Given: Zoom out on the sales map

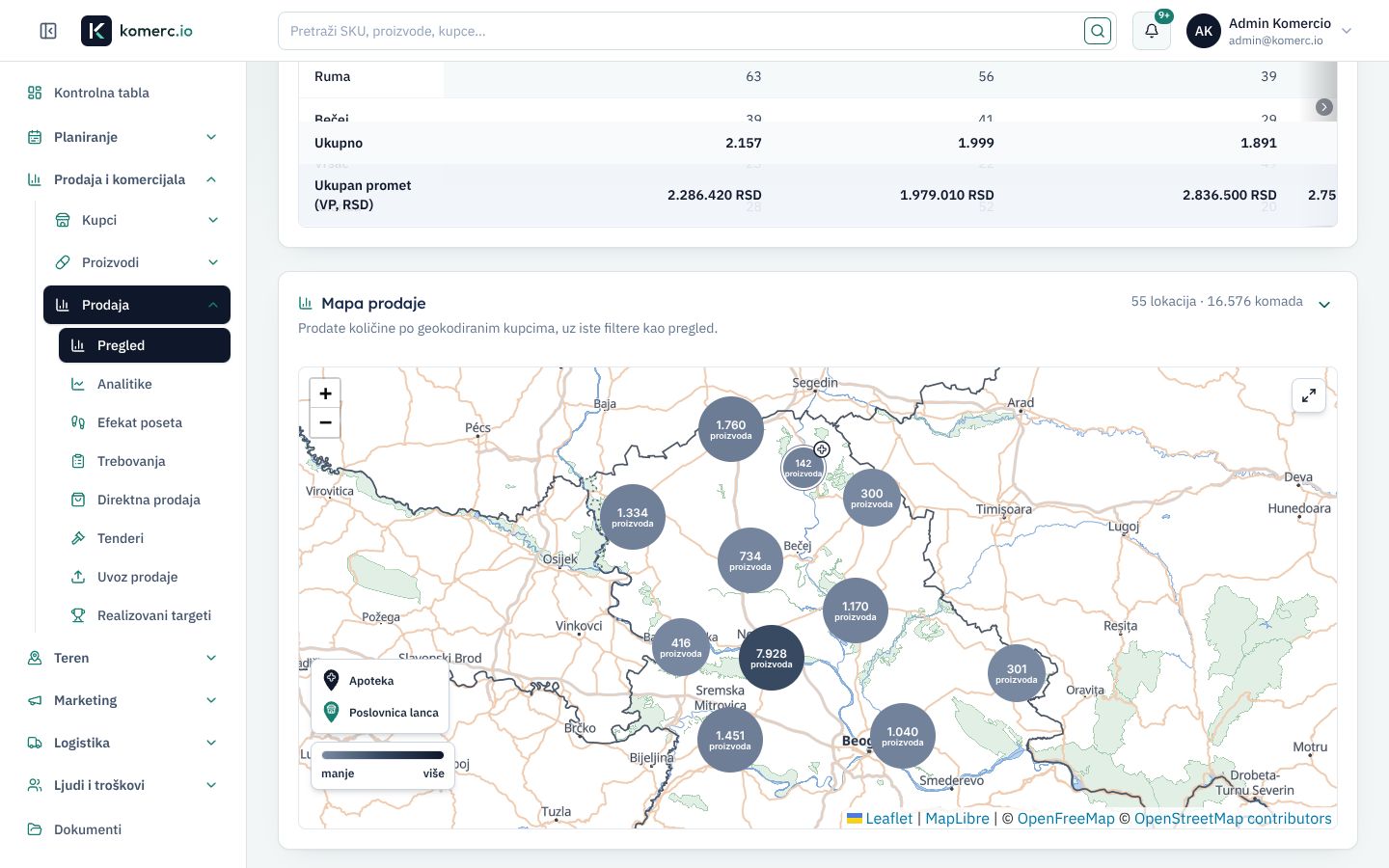Looking at the screenshot, I should [x=325, y=422].
